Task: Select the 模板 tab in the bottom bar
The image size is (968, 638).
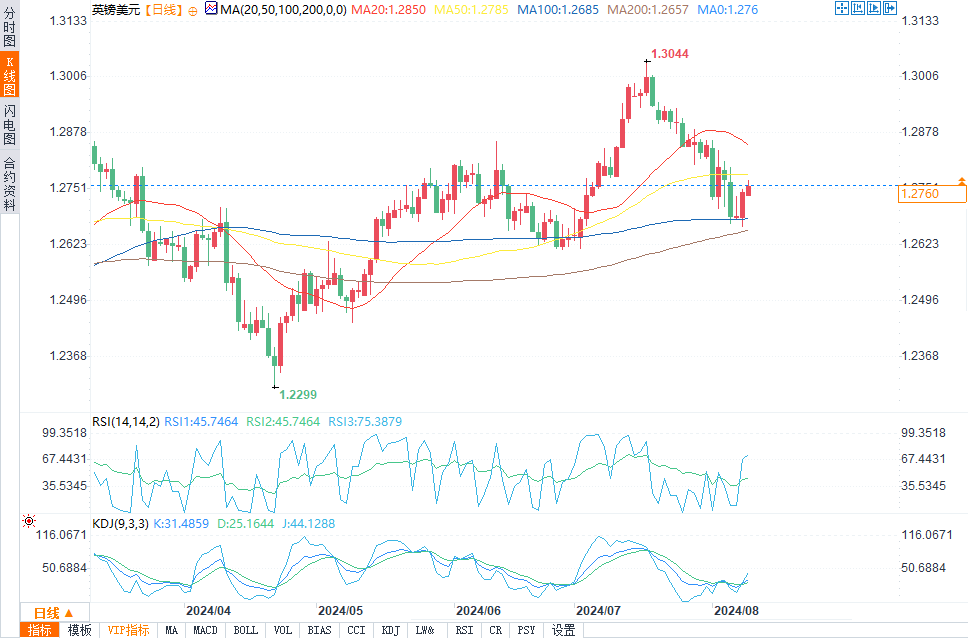Action: click(x=79, y=630)
